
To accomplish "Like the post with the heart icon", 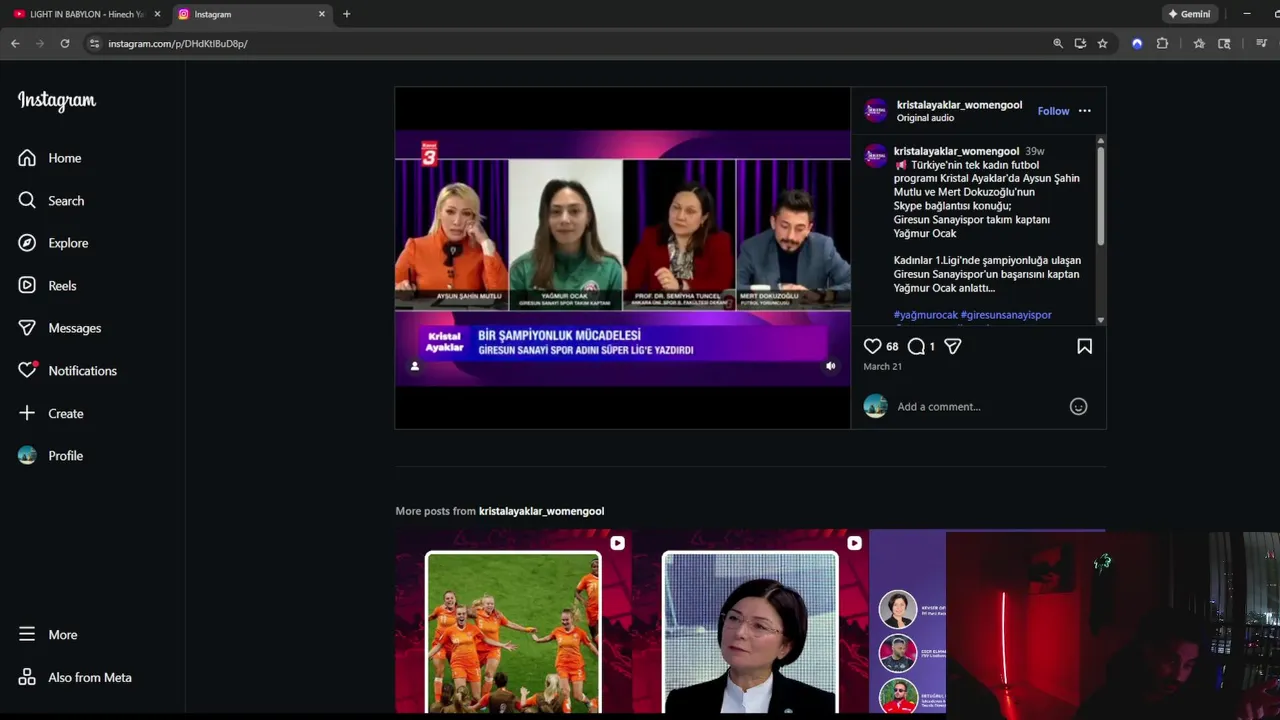I will pyautogui.click(x=872, y=346).
